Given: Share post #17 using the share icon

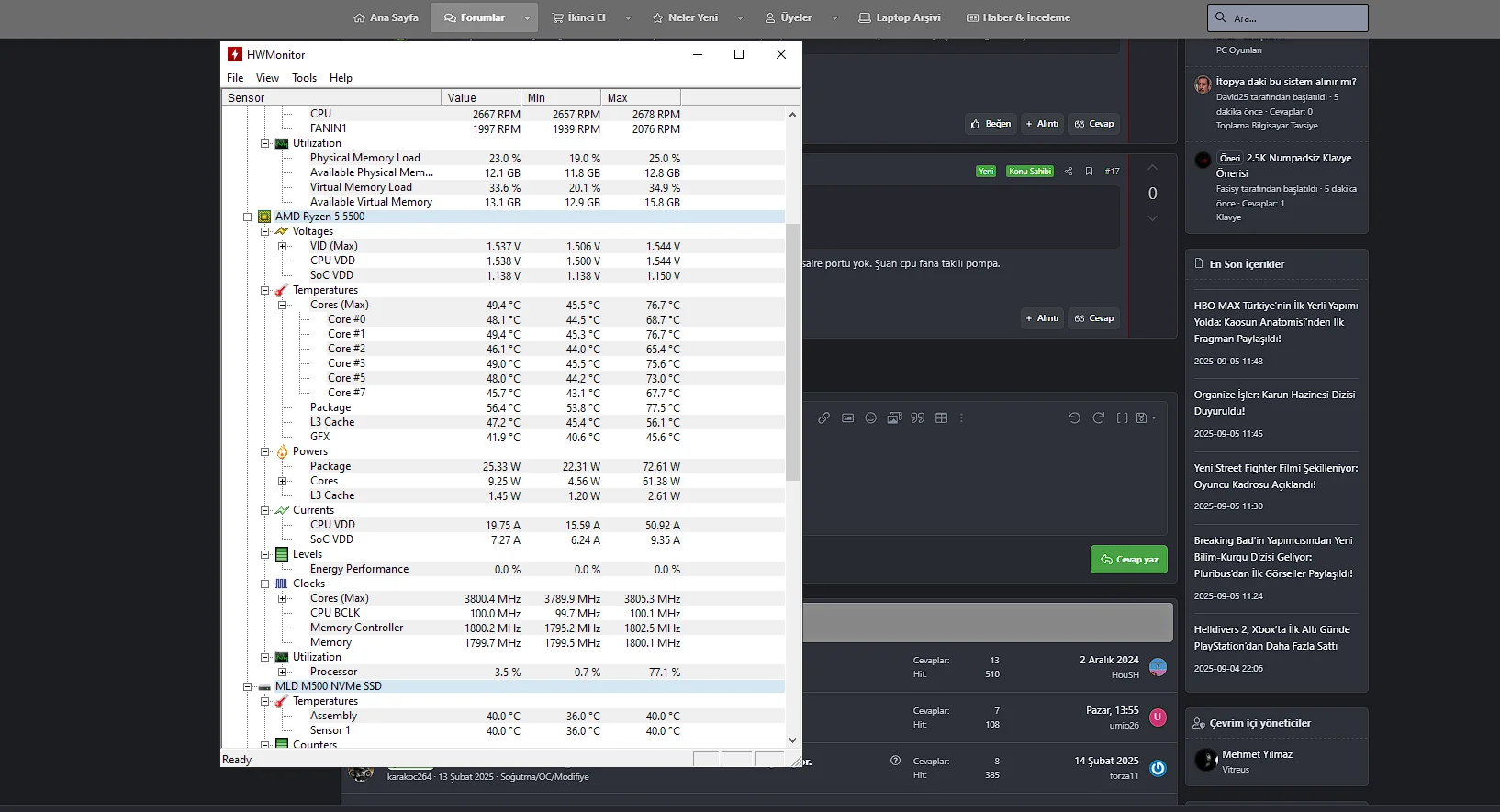Looking at the screenshot, I should [1068, 172].
